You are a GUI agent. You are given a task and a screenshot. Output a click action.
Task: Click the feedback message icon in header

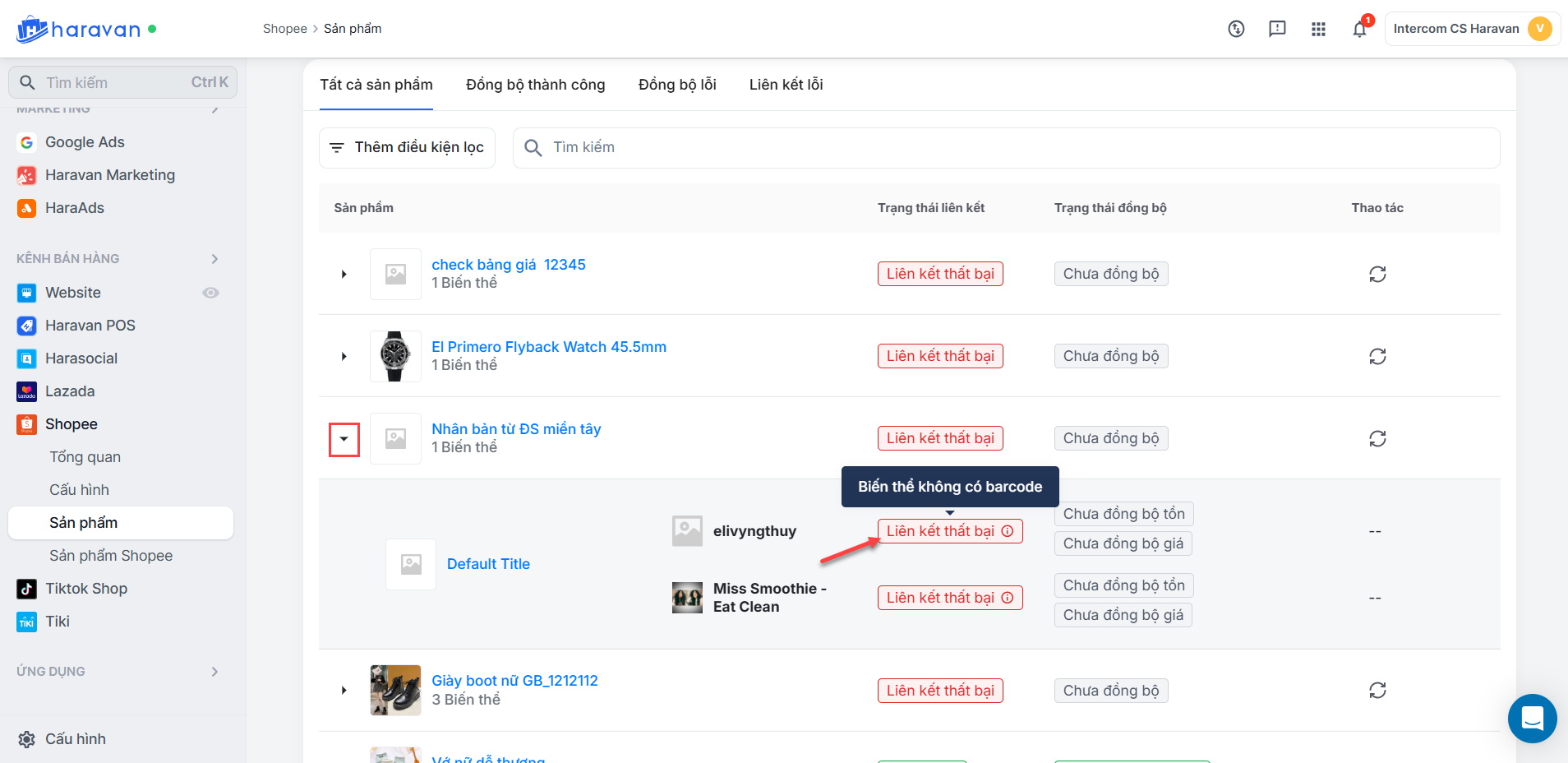coord(1277,30)
